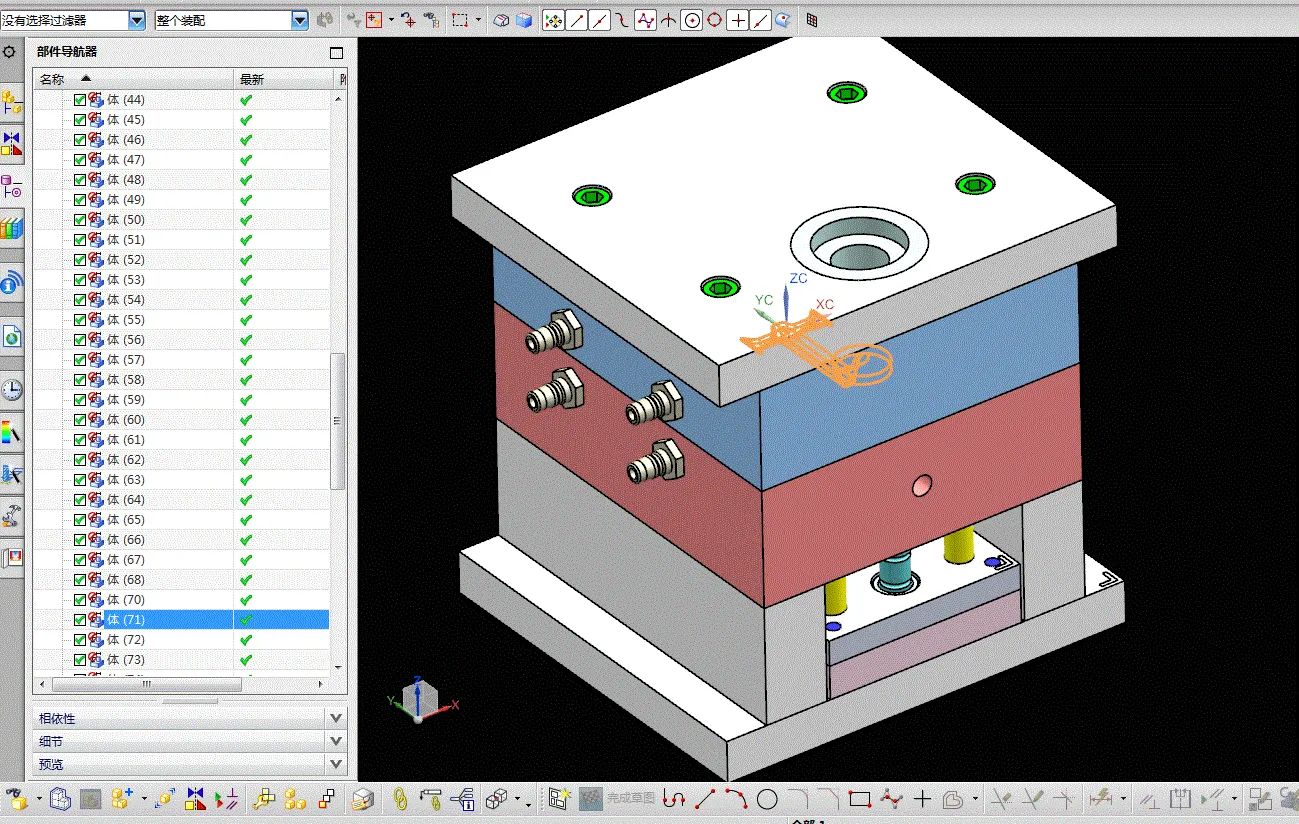Click the navigator settings gear icon
This screenshot has height=824, width=1299.
[11, 52]
